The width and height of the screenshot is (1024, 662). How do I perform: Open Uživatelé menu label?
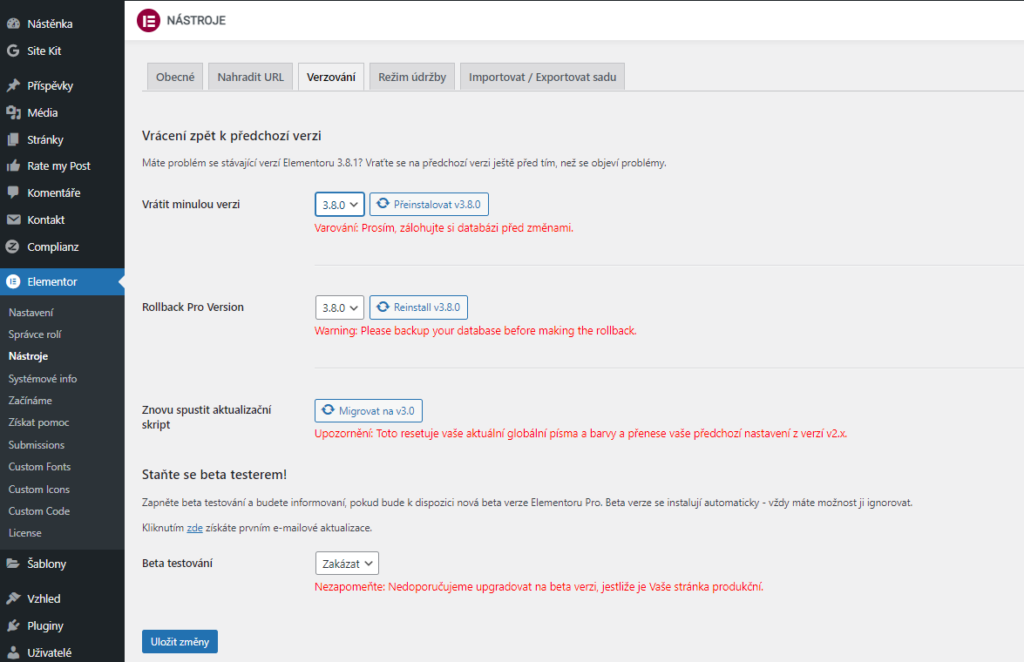(49, 653)
